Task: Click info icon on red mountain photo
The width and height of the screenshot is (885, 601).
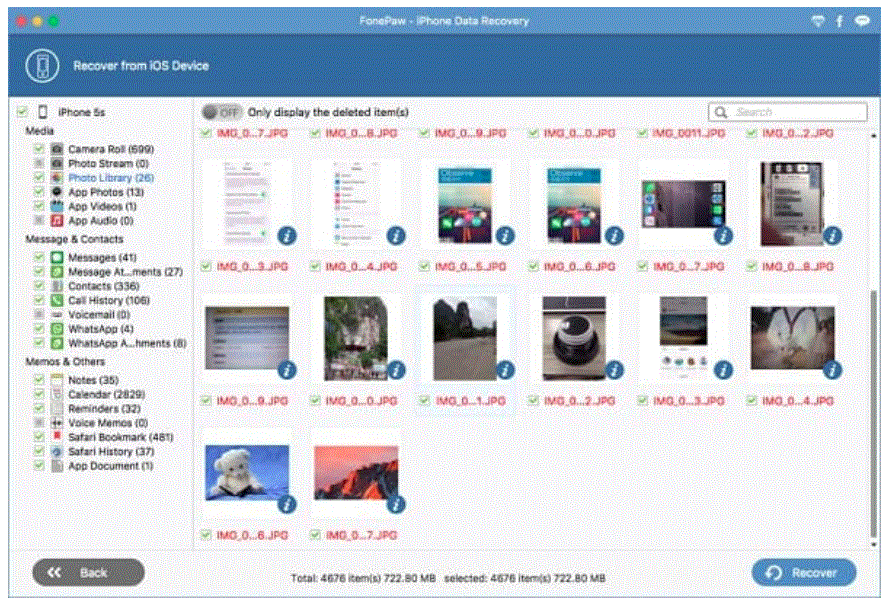Action: point(396,504)
